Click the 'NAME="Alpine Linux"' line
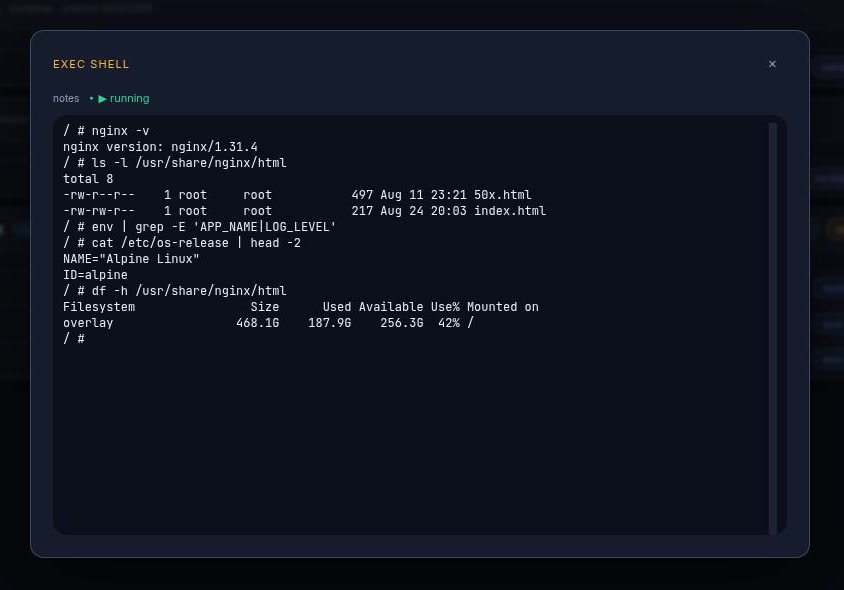844x590 pixels. point(131,259)
